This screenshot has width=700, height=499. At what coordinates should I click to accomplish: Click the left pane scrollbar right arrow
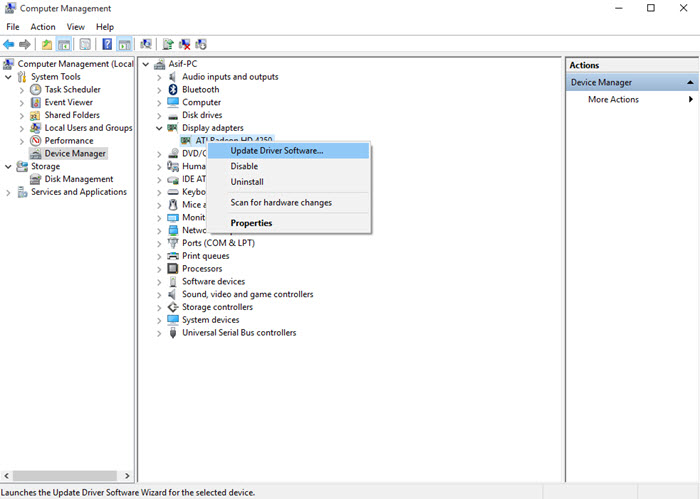[127, 476]
